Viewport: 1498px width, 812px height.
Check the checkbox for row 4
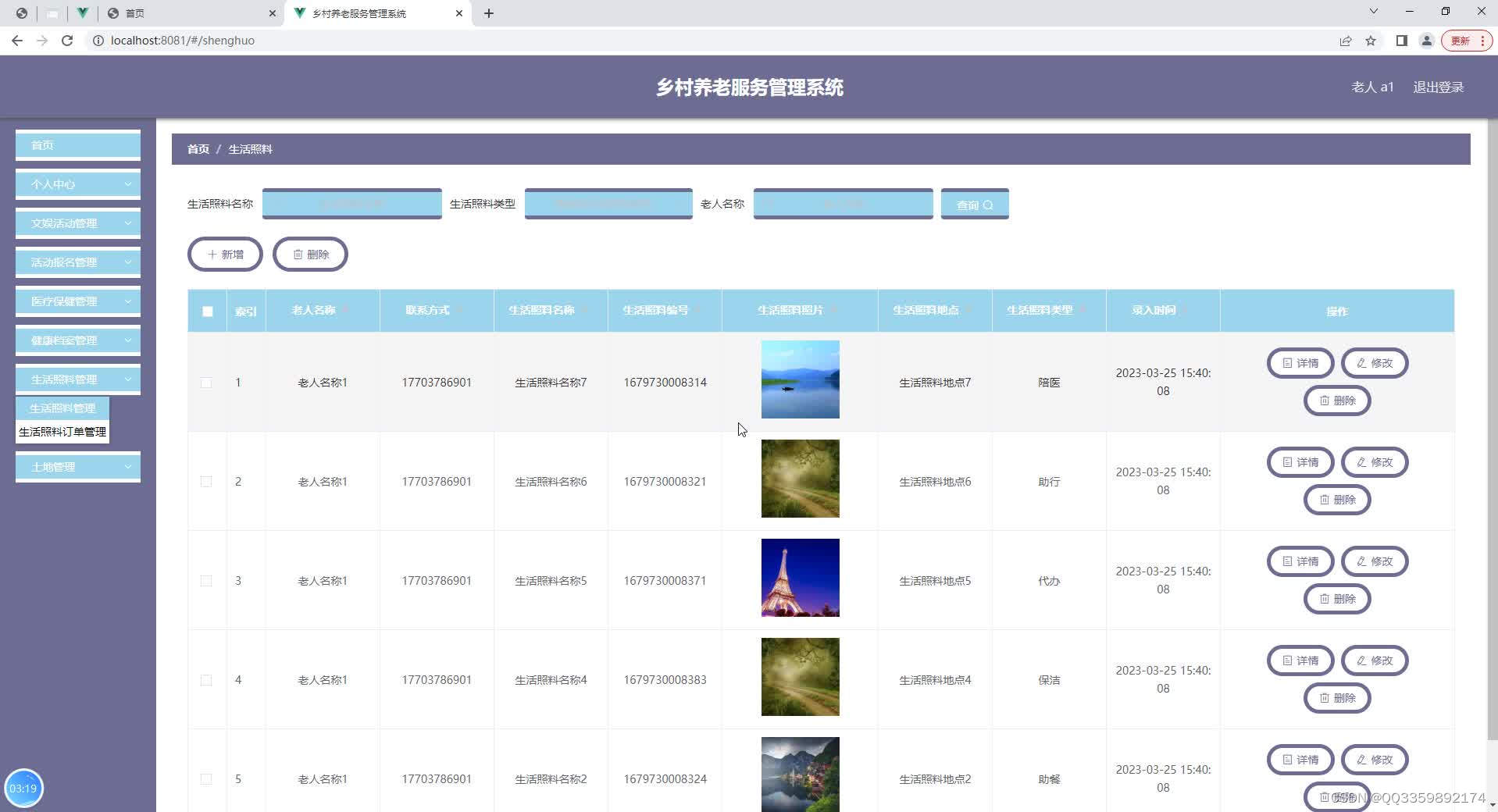pos(206,680)
